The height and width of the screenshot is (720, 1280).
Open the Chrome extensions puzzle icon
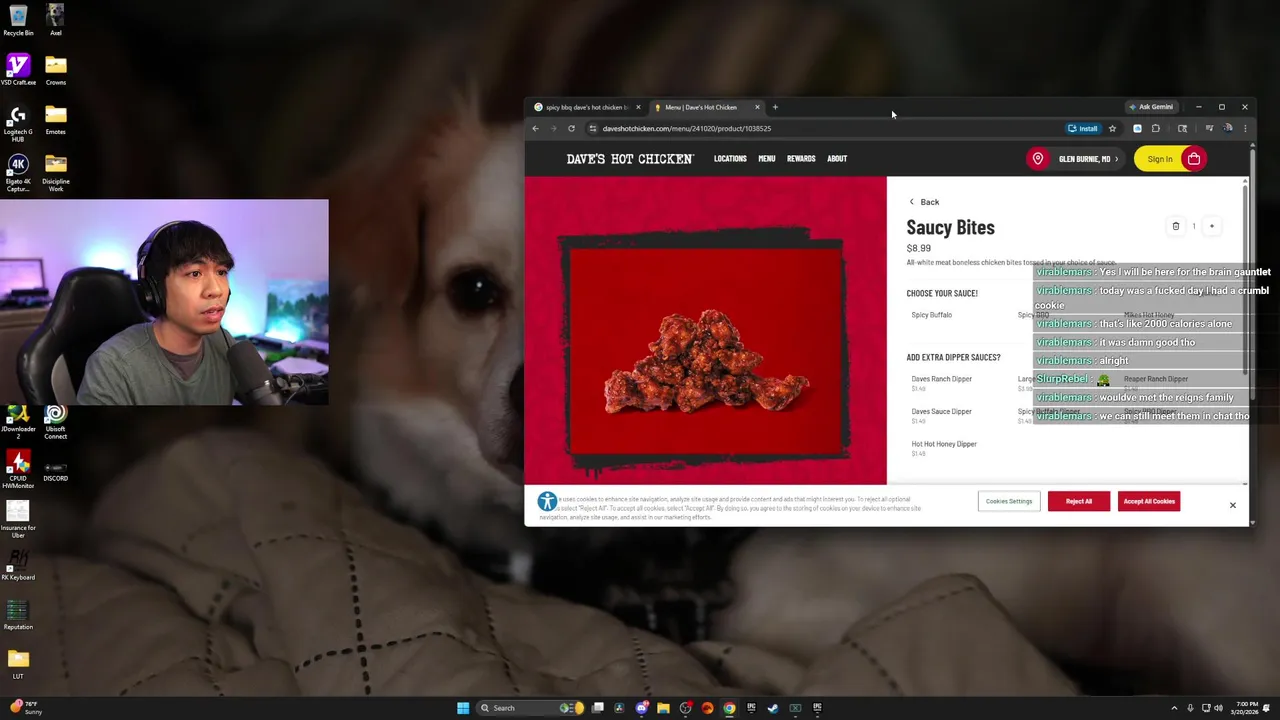point(1156,128)
